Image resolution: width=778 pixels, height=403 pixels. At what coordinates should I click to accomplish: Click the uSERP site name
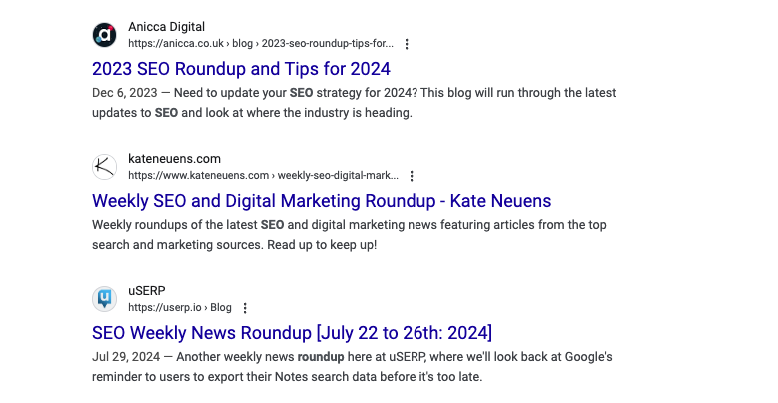(x=146, y=291)
